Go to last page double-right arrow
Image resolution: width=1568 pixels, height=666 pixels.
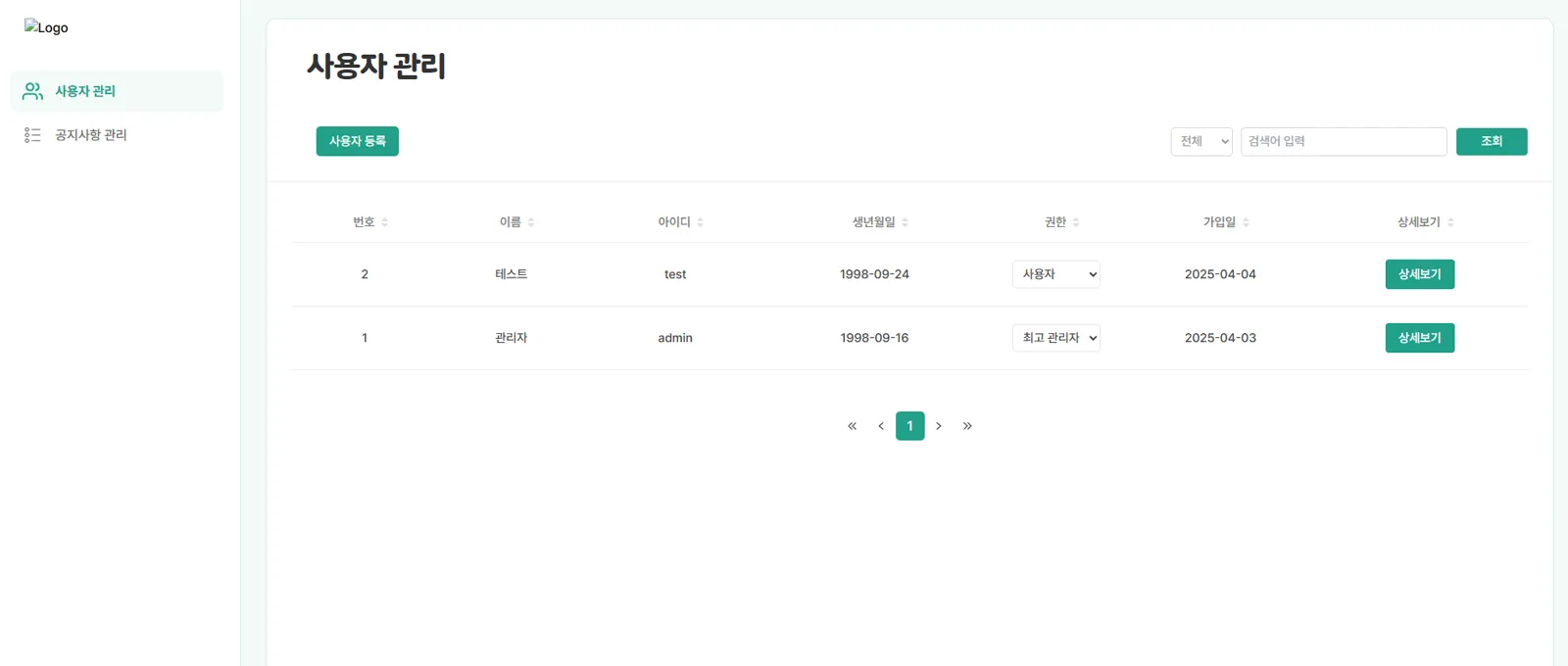coord(967,426)
